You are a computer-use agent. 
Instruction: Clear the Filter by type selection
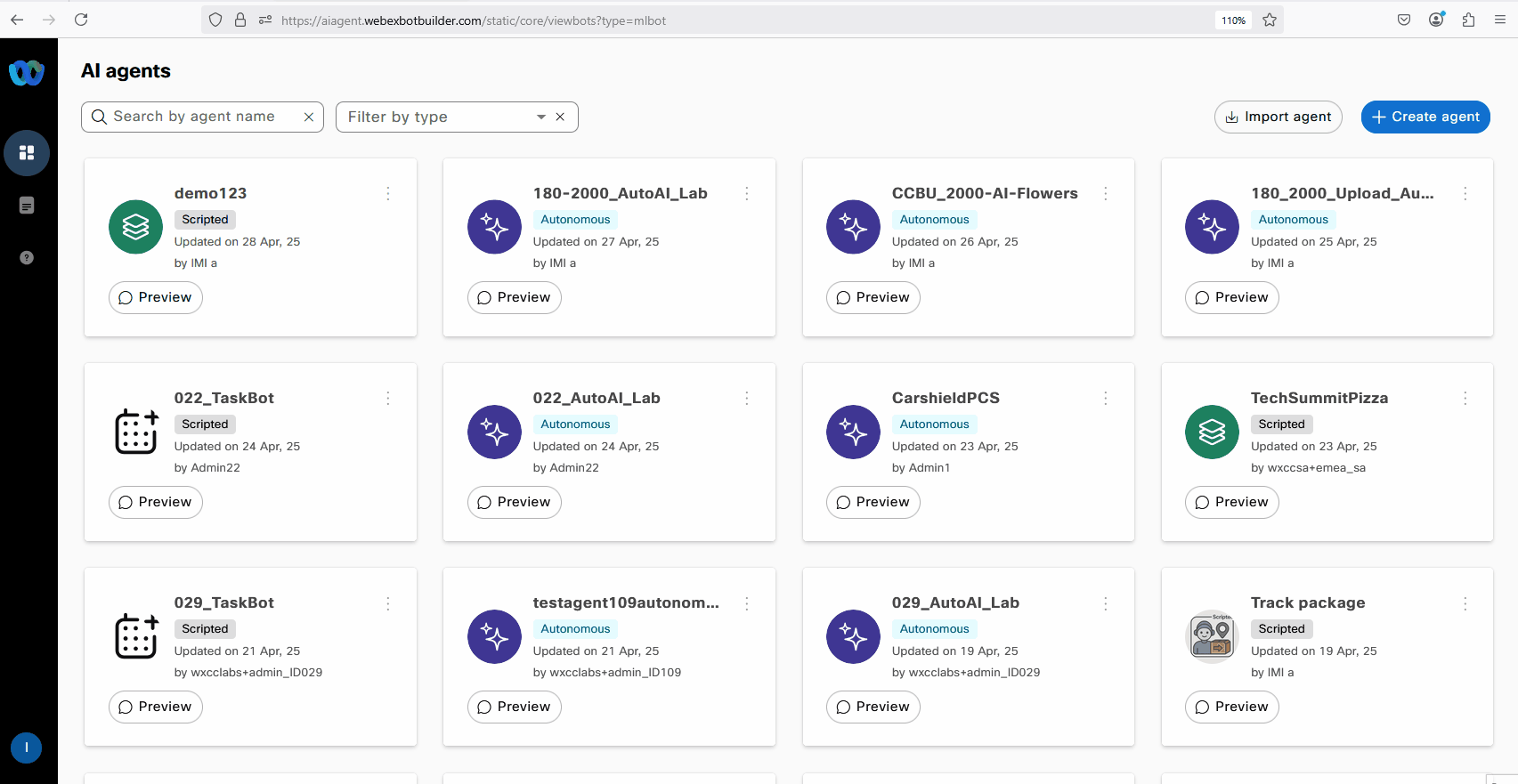tap(560, 117)
